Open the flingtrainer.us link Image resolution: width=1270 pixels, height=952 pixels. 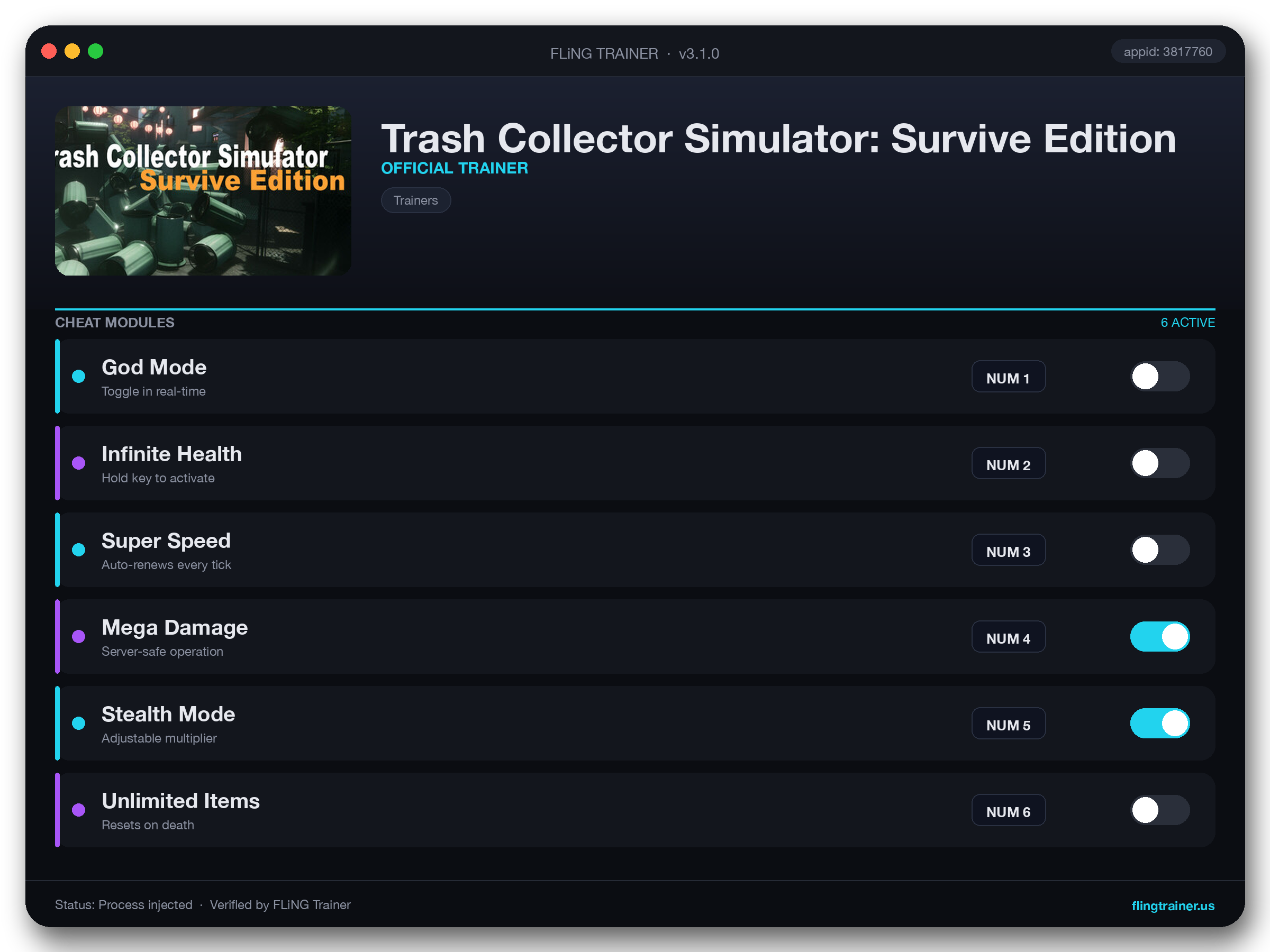coord(1173,905)
